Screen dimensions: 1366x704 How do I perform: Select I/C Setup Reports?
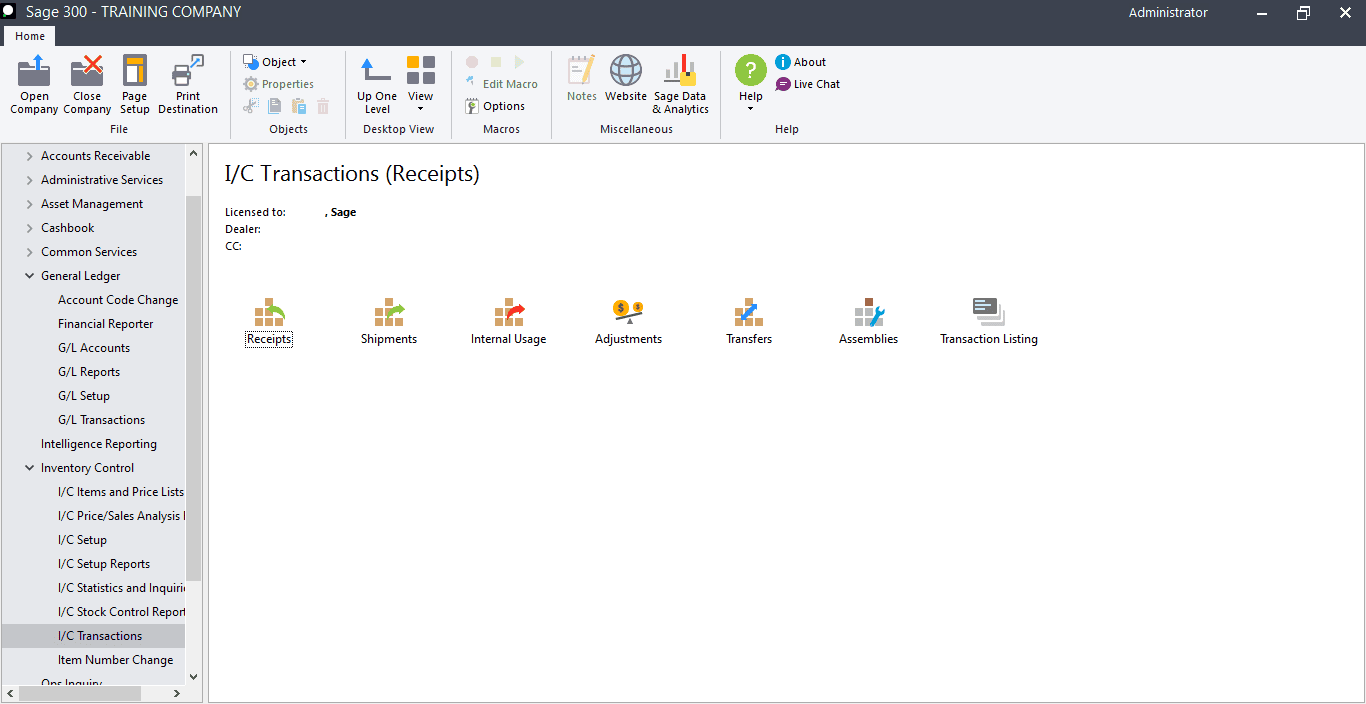pos(104,564)
